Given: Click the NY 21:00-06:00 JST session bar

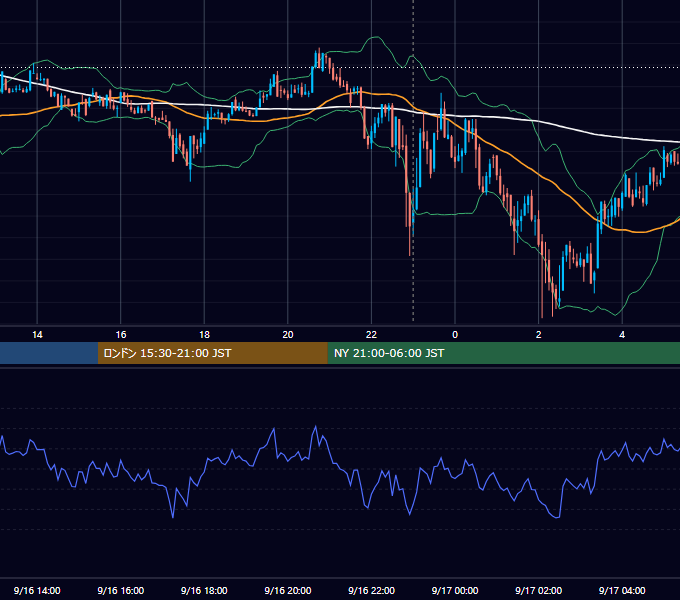Looking at the screenshot, I should coord(503,353).
